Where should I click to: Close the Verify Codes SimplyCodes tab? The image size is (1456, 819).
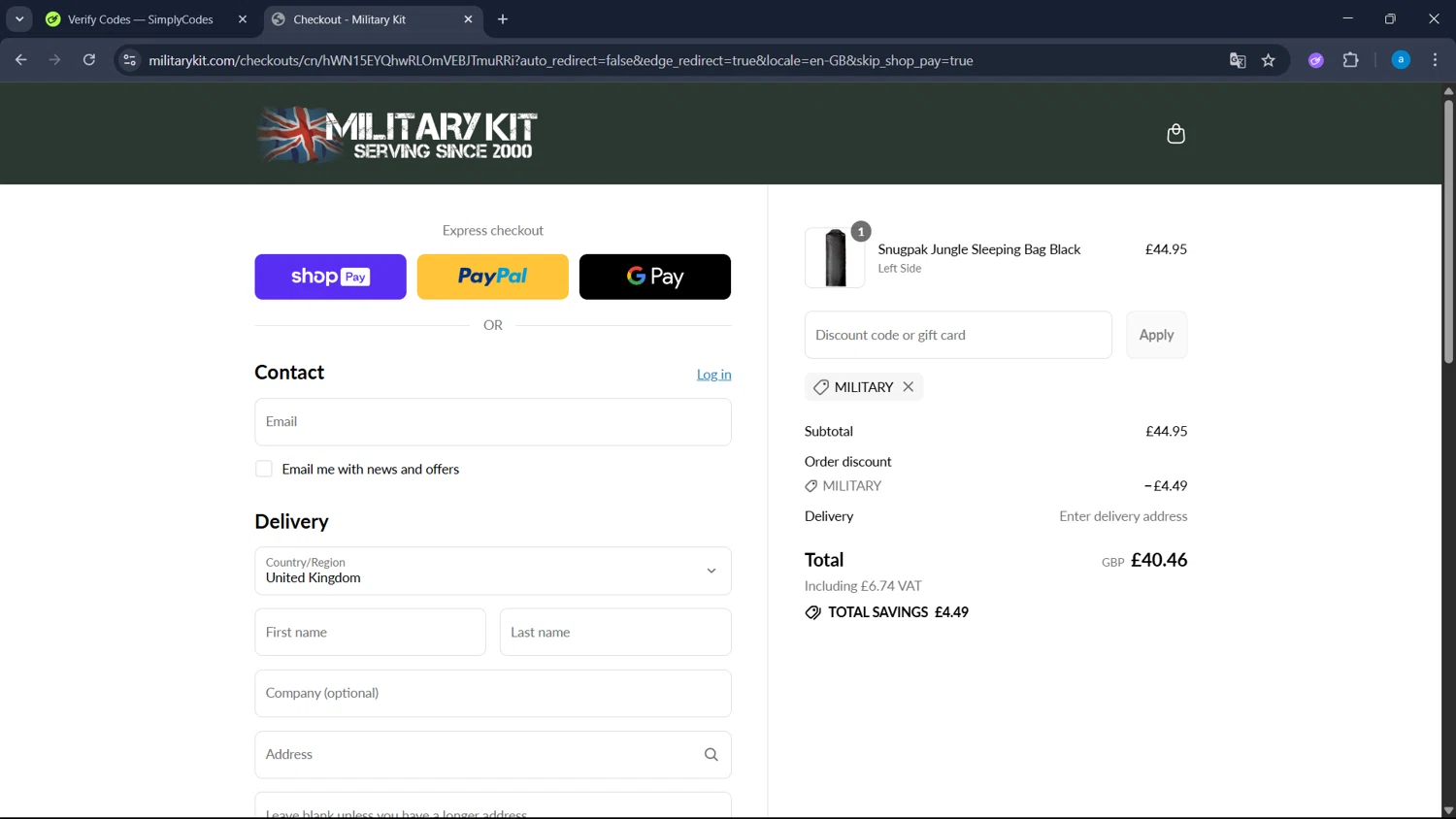point(243,19)
